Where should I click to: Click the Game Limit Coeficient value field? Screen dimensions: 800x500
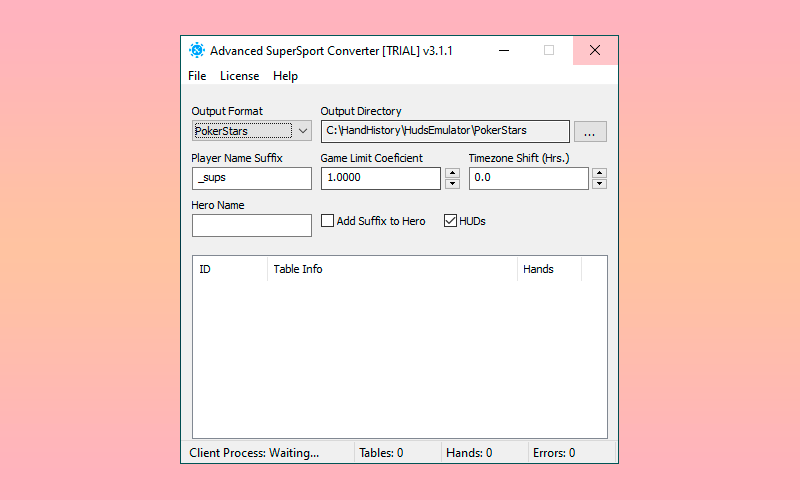(x=380, y=178)
